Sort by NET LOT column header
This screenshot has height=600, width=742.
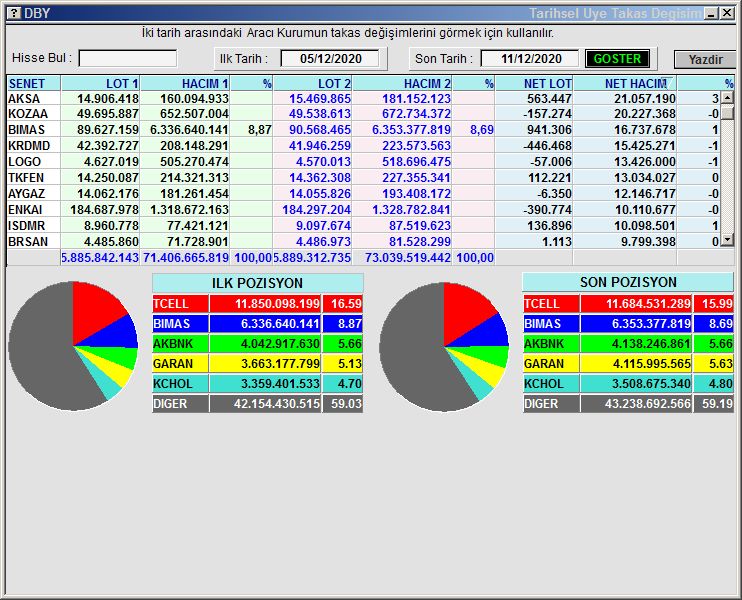click(534, 83)
